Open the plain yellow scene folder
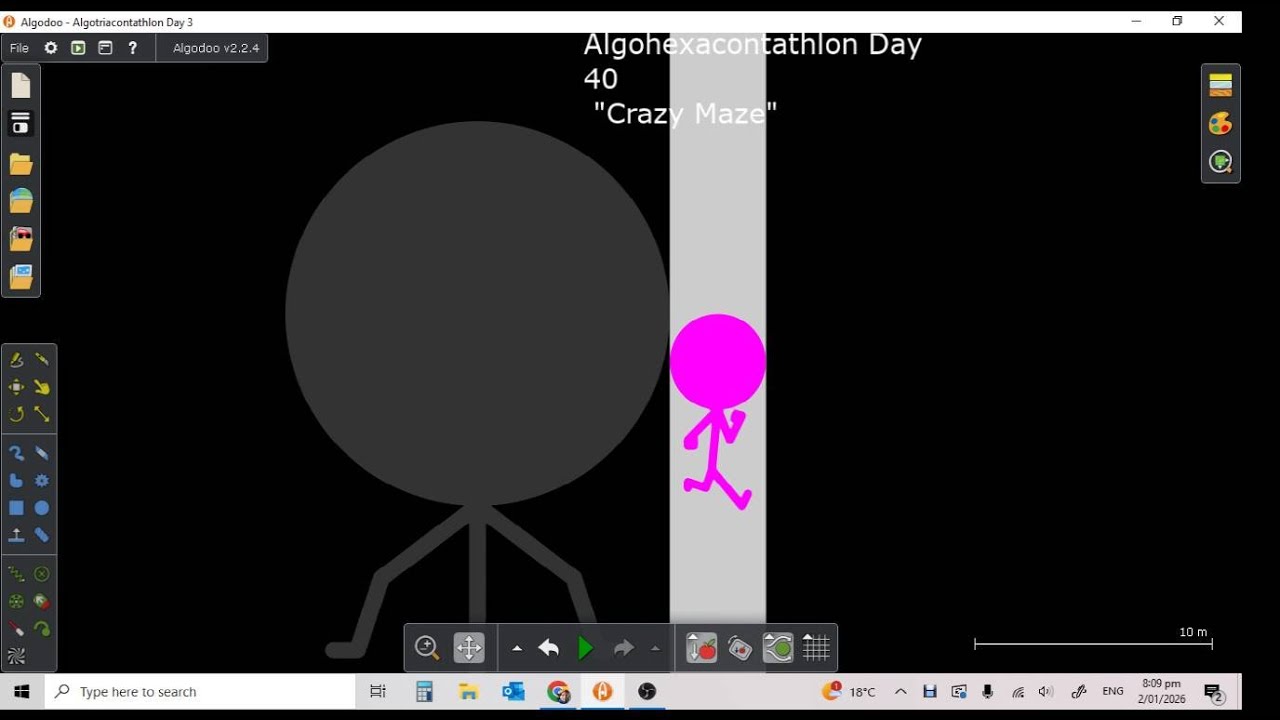Image resolution: width=1280 pixels, height=720 pixels. tap(21, 164)
